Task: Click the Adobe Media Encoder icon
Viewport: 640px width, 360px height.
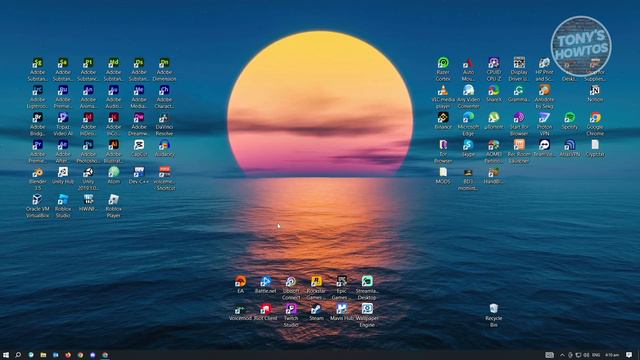Action: point(139,90)
